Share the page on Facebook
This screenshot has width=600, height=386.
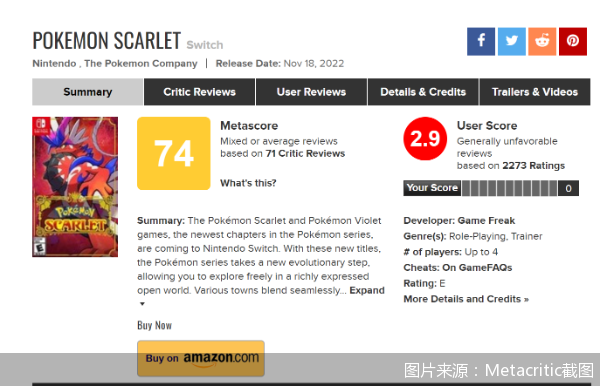(481, 41)
